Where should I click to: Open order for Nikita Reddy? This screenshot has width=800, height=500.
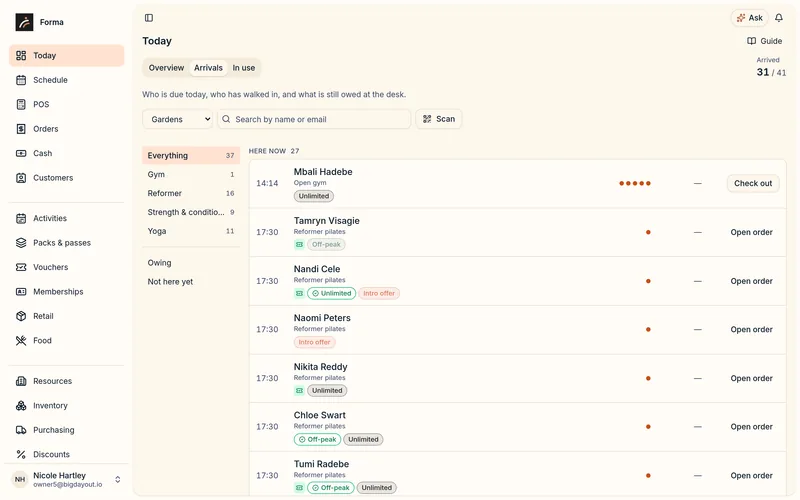tap(751, 379)
